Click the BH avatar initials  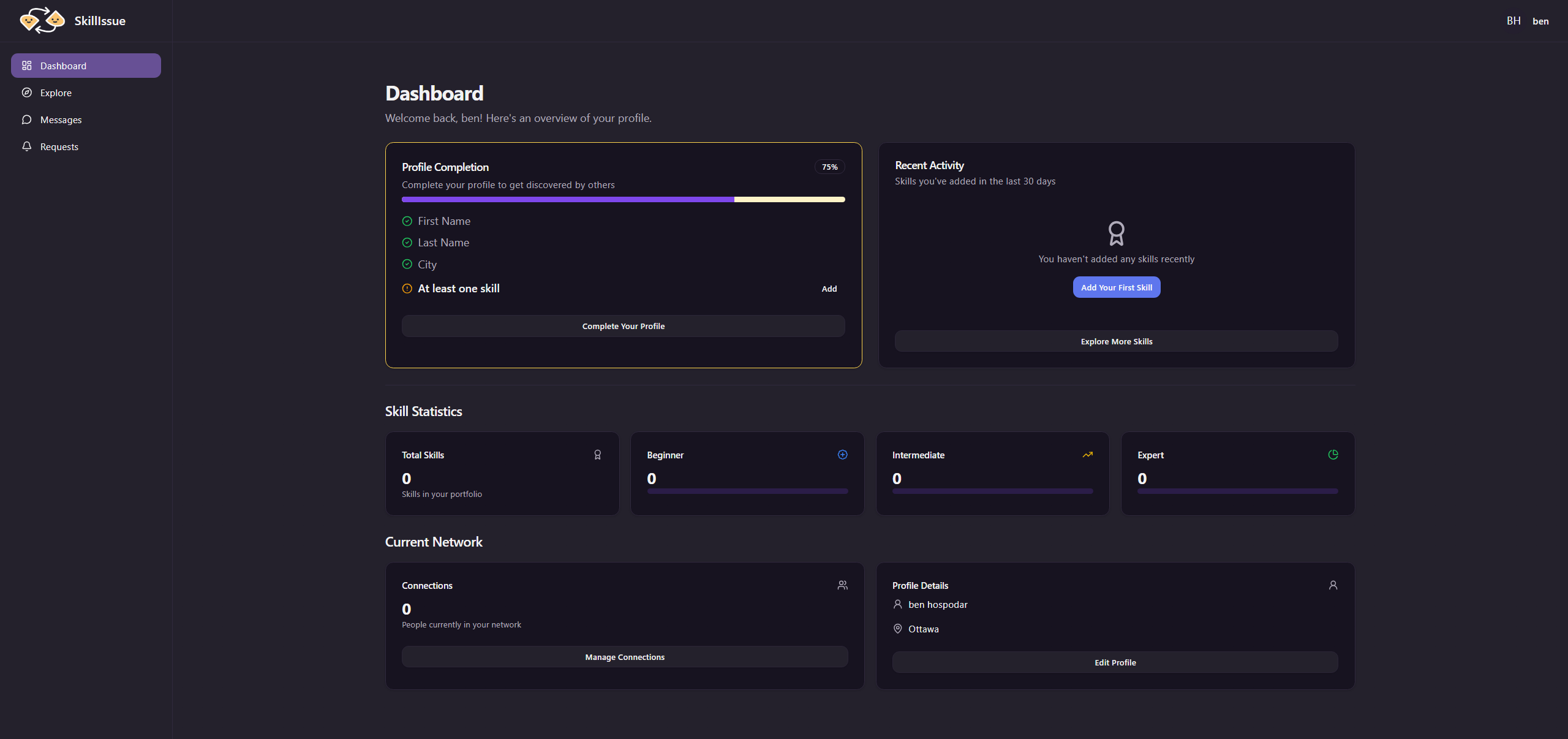click(1513, 21)
